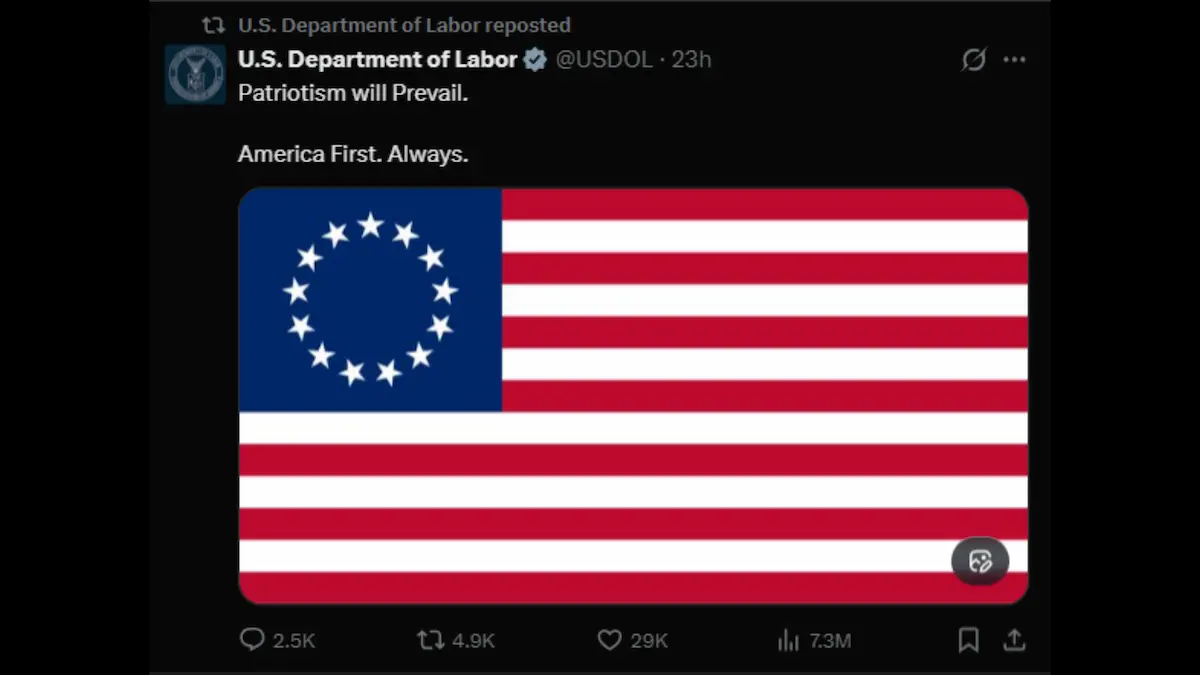Bookmark this post
Image resolution: width=1200 pixels, height=675 pixels.
(968, 639)
